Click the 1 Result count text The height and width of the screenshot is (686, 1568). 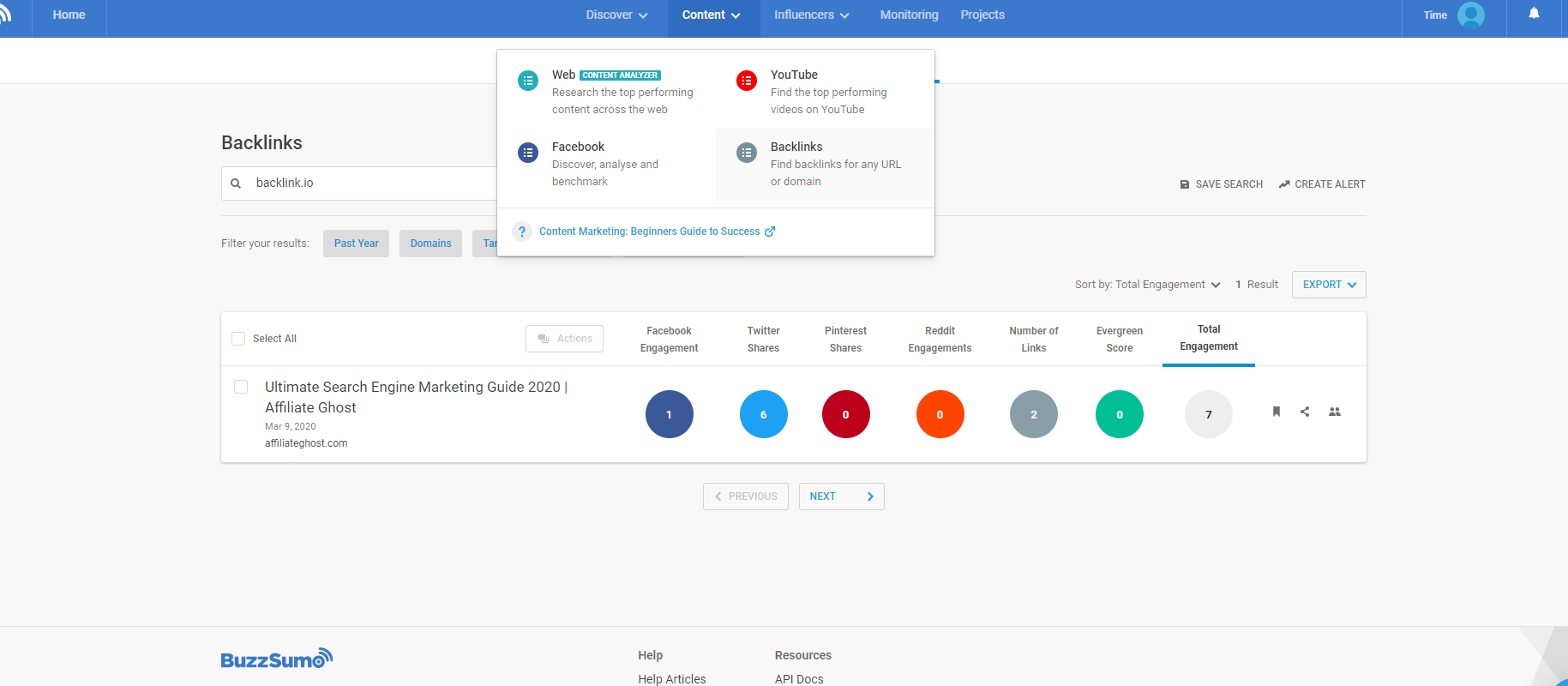(x=1257, y=285)
